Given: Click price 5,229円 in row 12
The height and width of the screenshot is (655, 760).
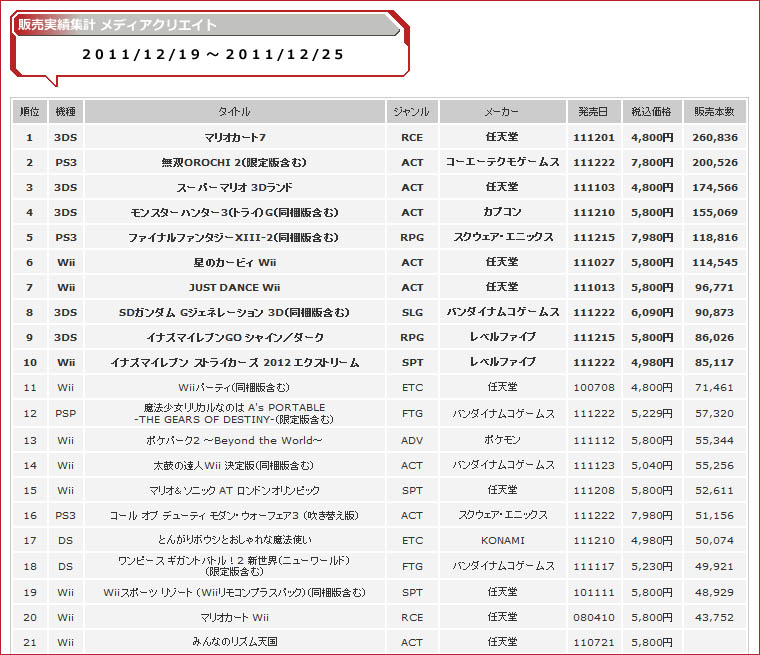Looking at the screenshot, I should [652, 414].
